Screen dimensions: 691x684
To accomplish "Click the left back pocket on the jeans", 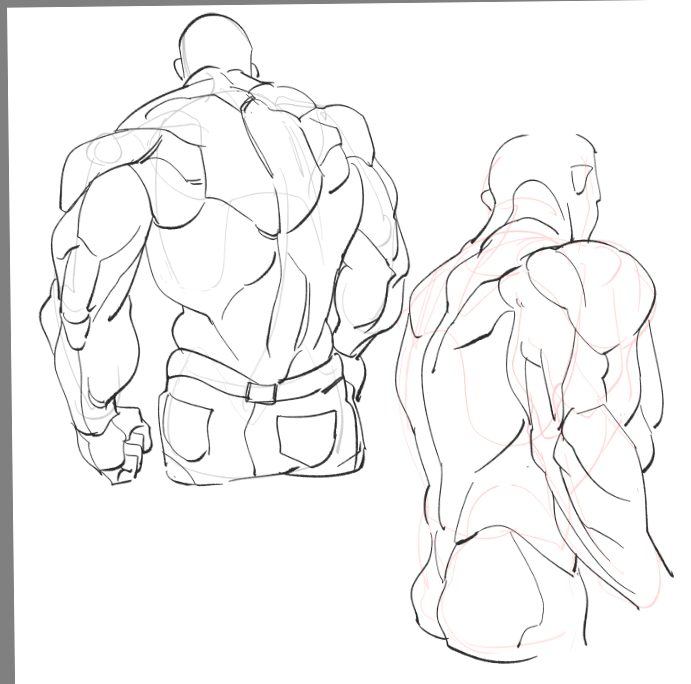I will click(187, 428).
